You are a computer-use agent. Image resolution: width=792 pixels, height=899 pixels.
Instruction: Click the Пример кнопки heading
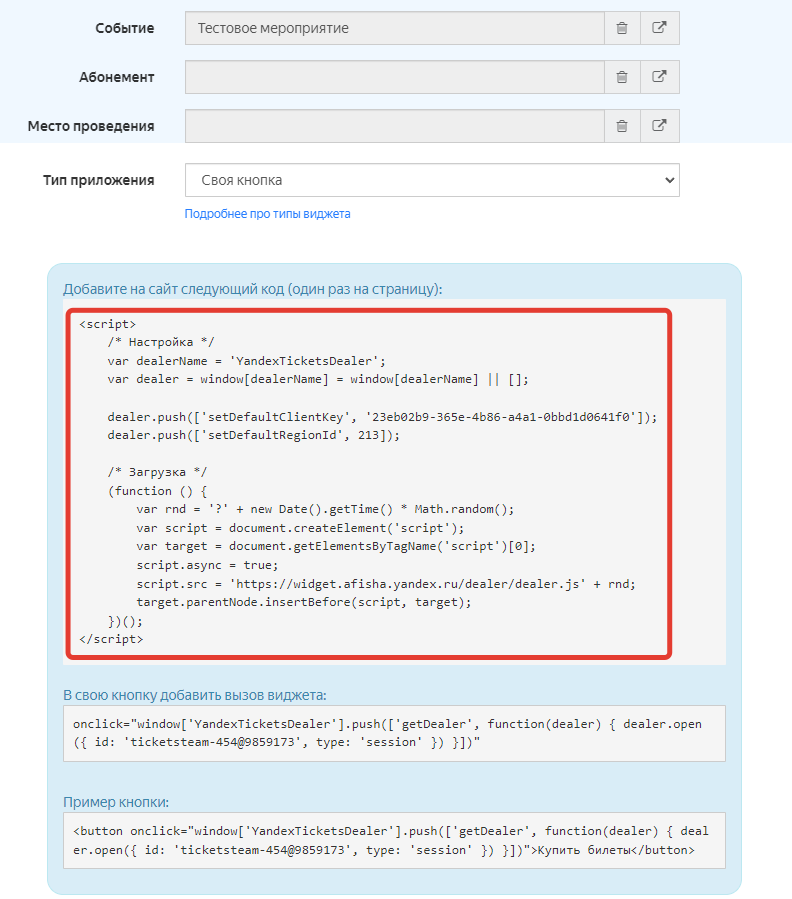[116, 802]
